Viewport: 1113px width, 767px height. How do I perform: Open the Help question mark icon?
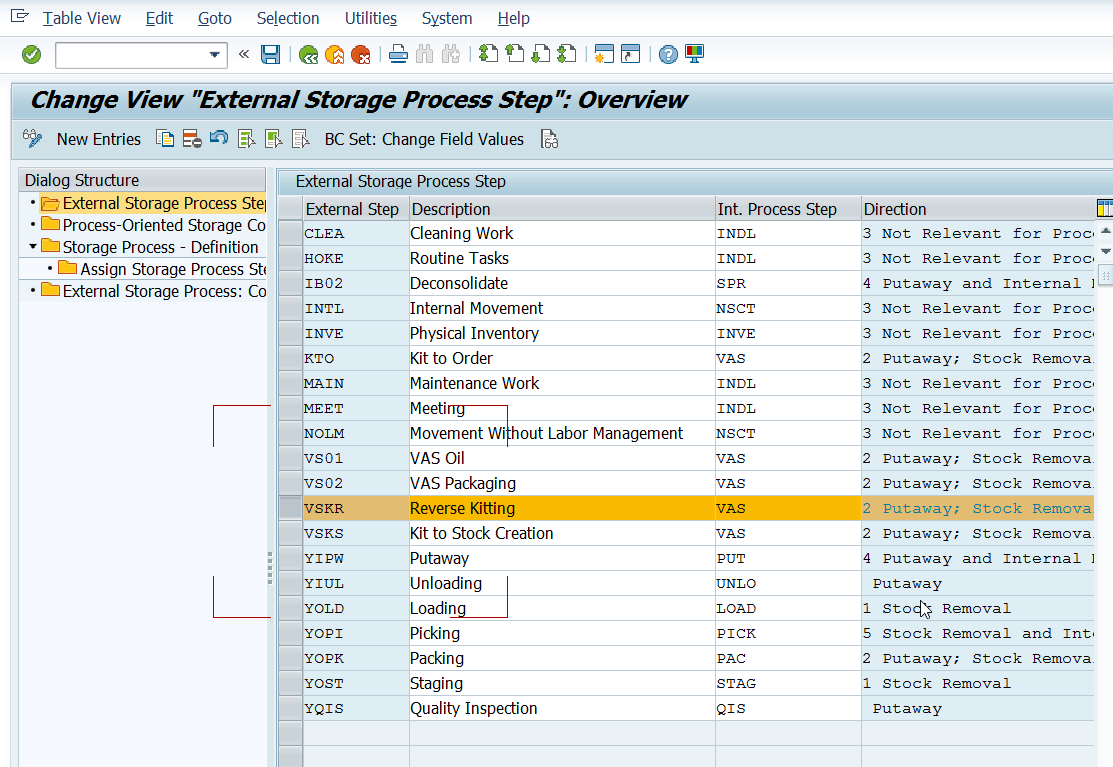(x=668, y=54)
